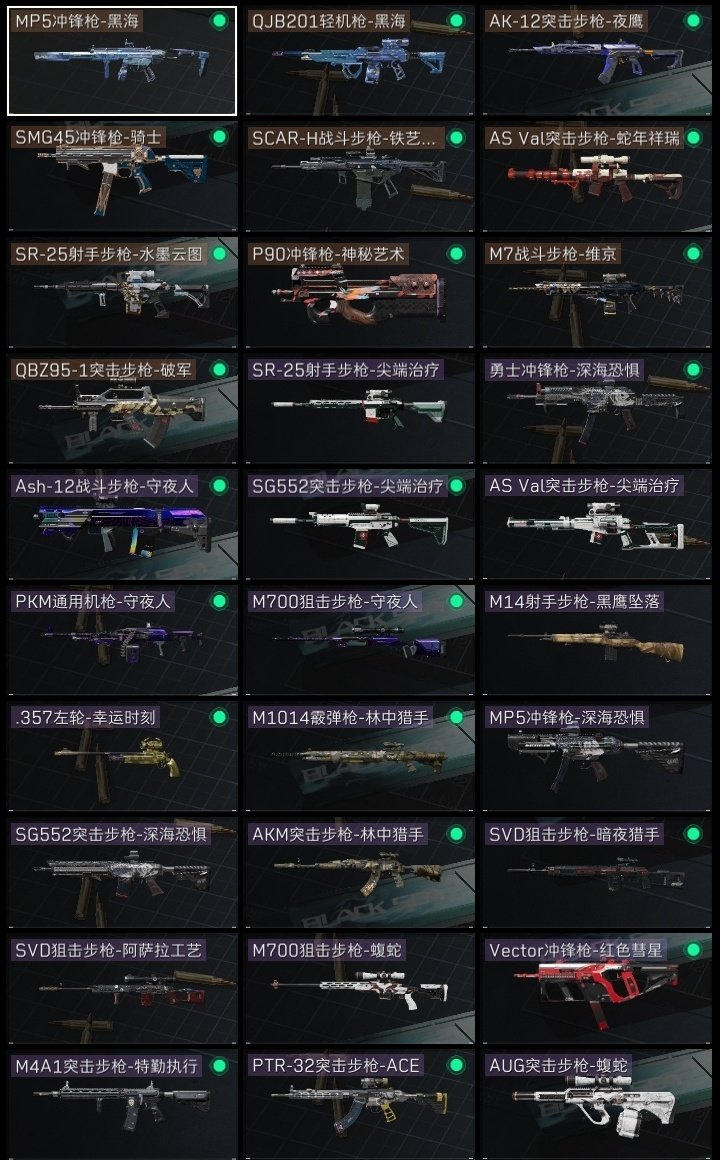Click green dot on P90冲锋枪-神秘艺术

[x=457, y=254]
